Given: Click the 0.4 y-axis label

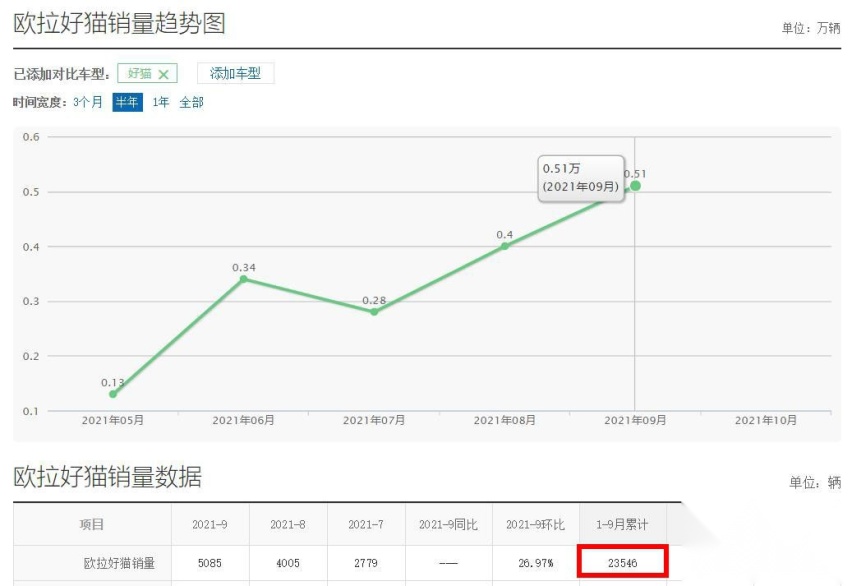Looking at the screenshot, I should pyautogui.click(x=31, y=247).
